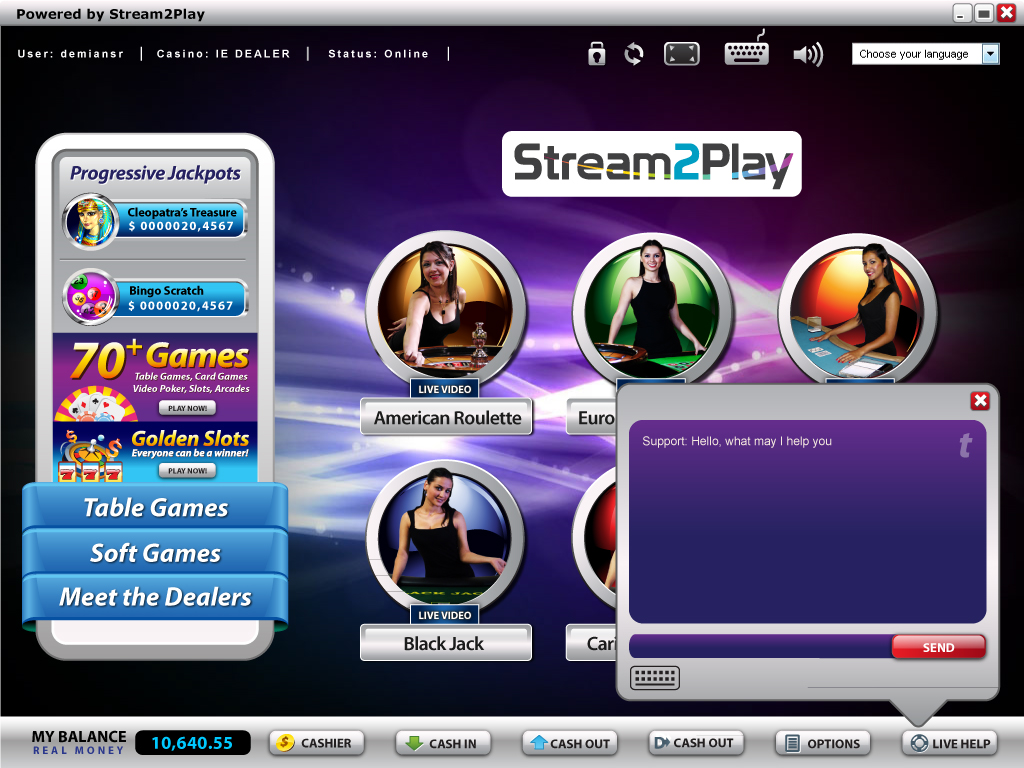
Task: Minimize the Stream2Play window
Action: (962, 13)
